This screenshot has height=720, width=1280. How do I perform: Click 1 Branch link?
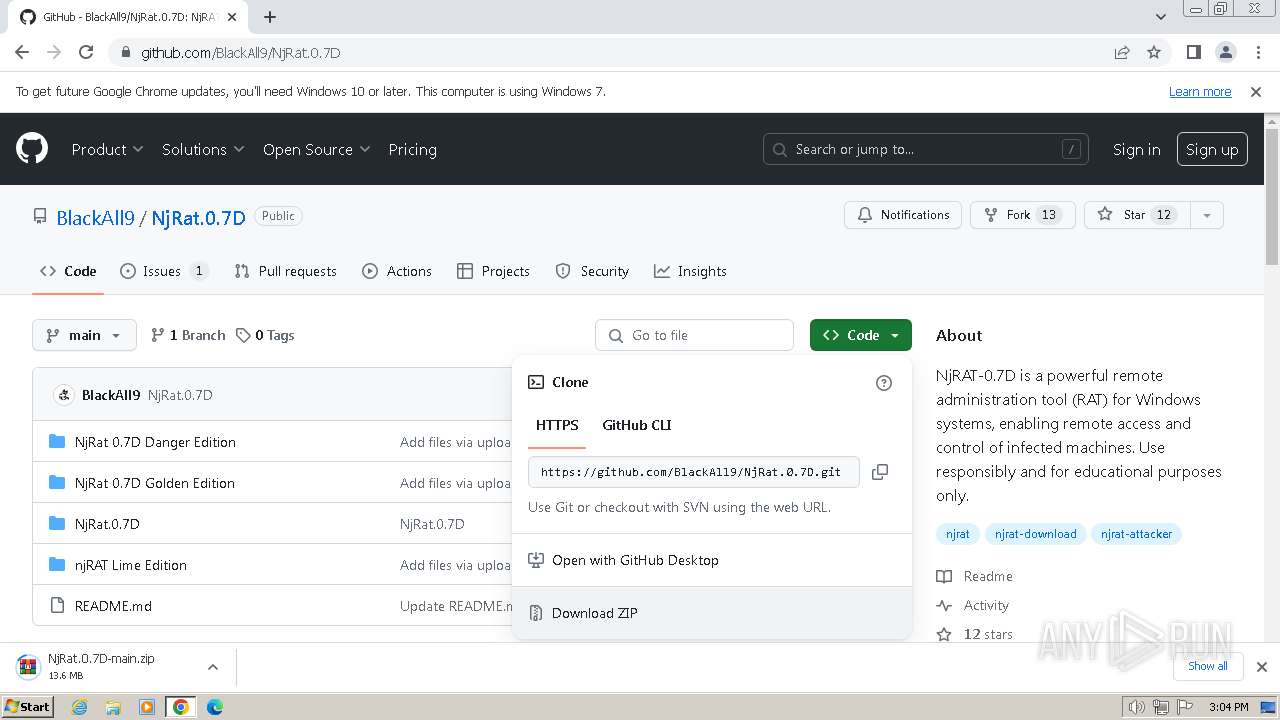coord(188,335)
